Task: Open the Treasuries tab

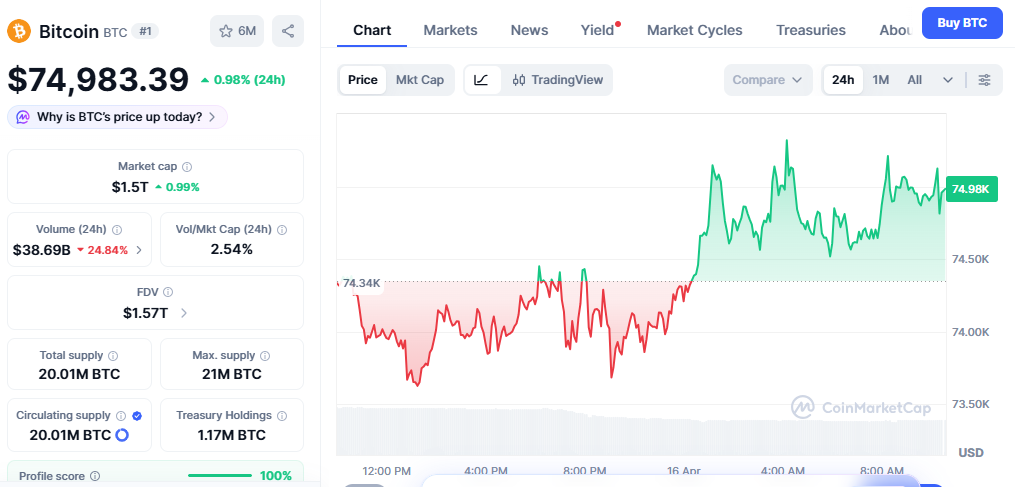Action: 811,30
